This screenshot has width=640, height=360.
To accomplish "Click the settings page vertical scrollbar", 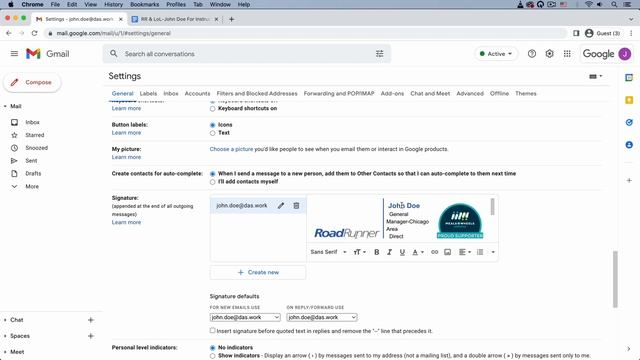I will (615, 279).
